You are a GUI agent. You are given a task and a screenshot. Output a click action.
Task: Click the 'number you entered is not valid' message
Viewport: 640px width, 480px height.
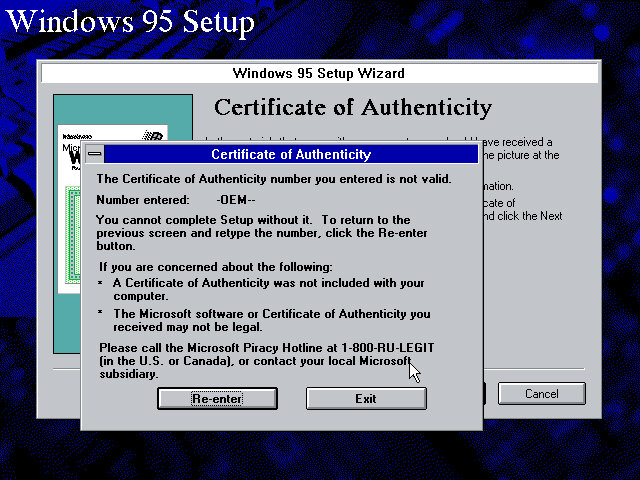click(273, 179)
